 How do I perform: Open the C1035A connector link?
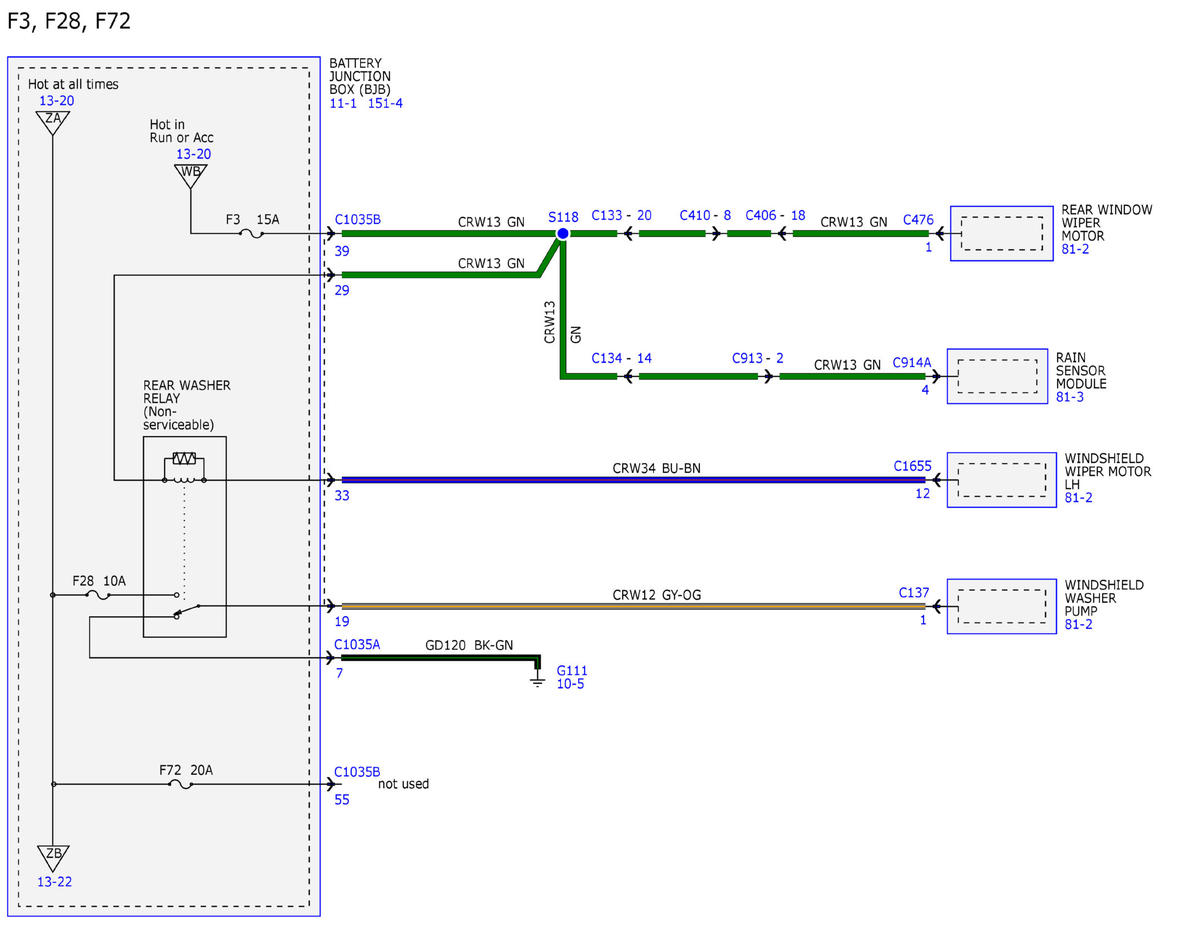(x=357, y=645)
